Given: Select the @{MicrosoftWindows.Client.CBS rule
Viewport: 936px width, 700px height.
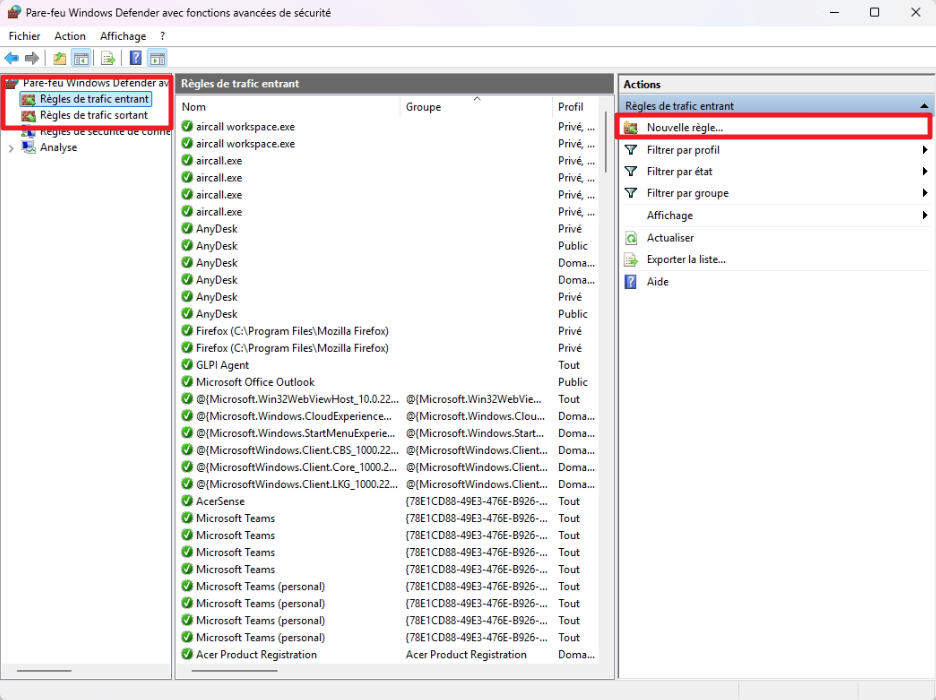Looking at the screenshot, I should (297, 449).
